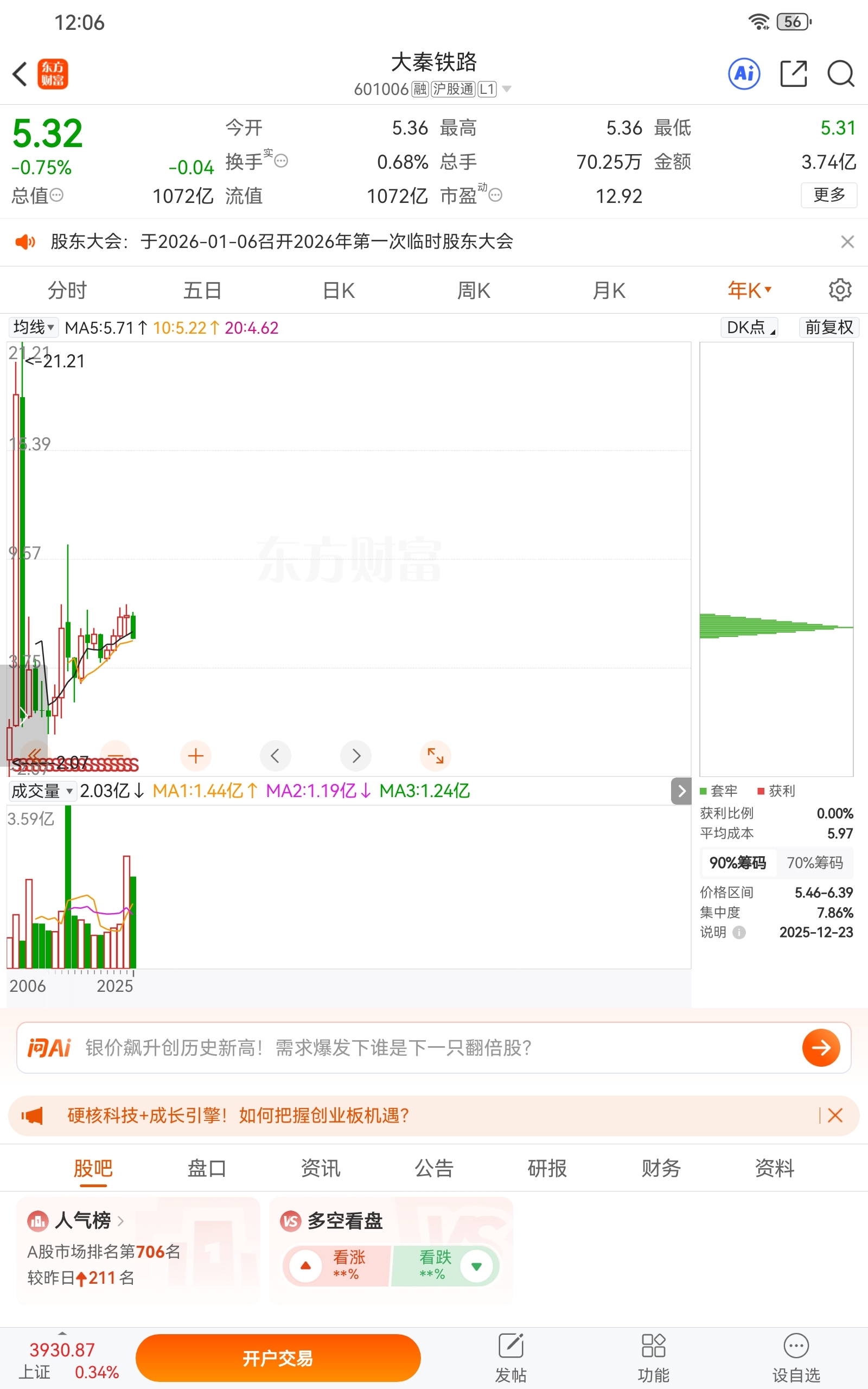Open the blue Ai assistant icon
Viewport: 868px width, 1389px height.
(x=744, y=73)
